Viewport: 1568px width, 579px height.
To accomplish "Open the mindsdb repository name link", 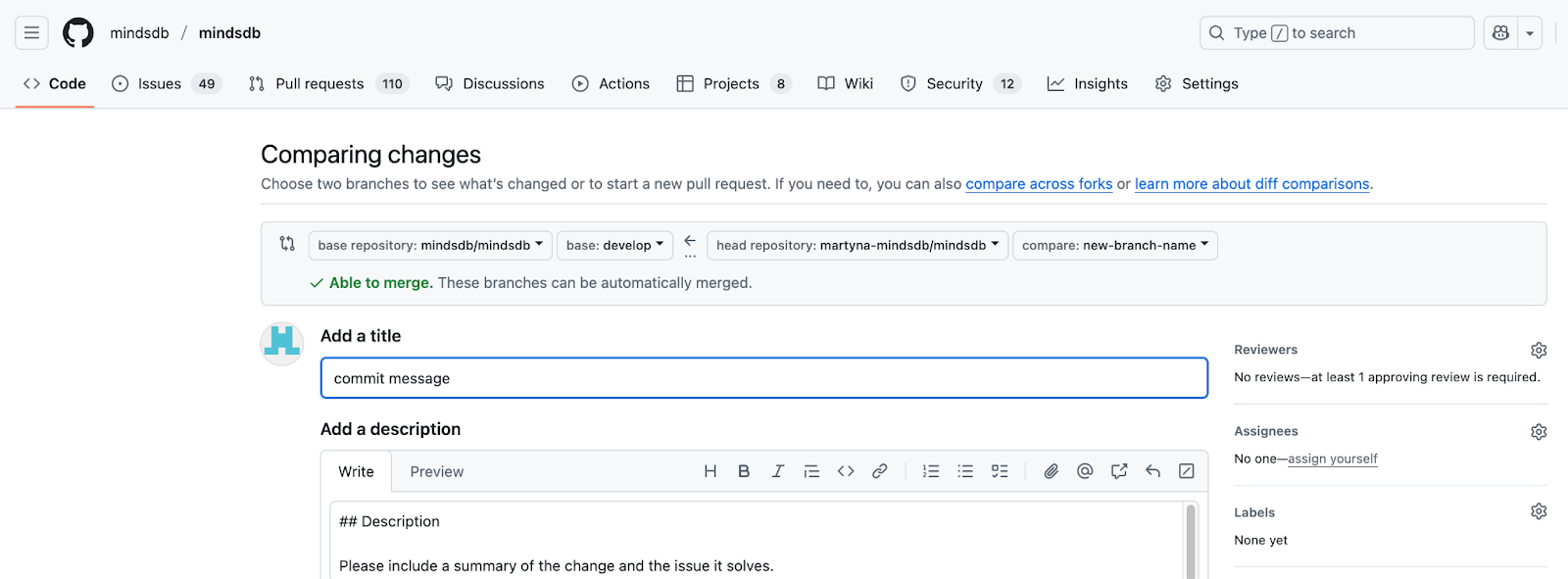I will tap(229, 32).
